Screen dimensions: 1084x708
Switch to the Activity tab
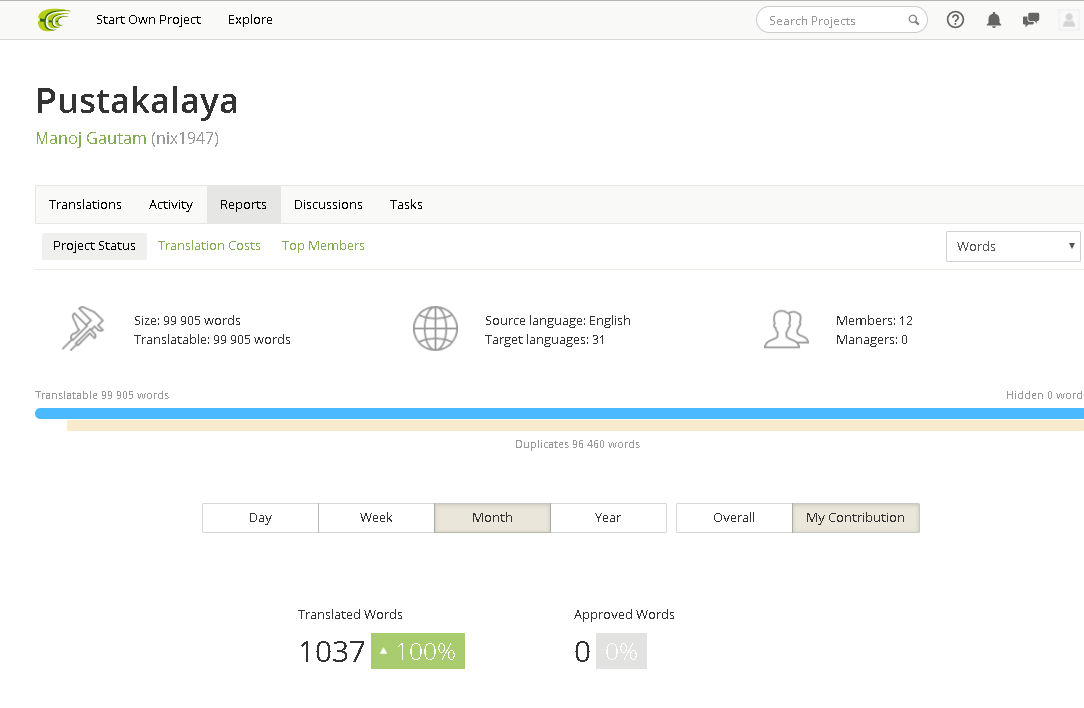tap(171, 205)
